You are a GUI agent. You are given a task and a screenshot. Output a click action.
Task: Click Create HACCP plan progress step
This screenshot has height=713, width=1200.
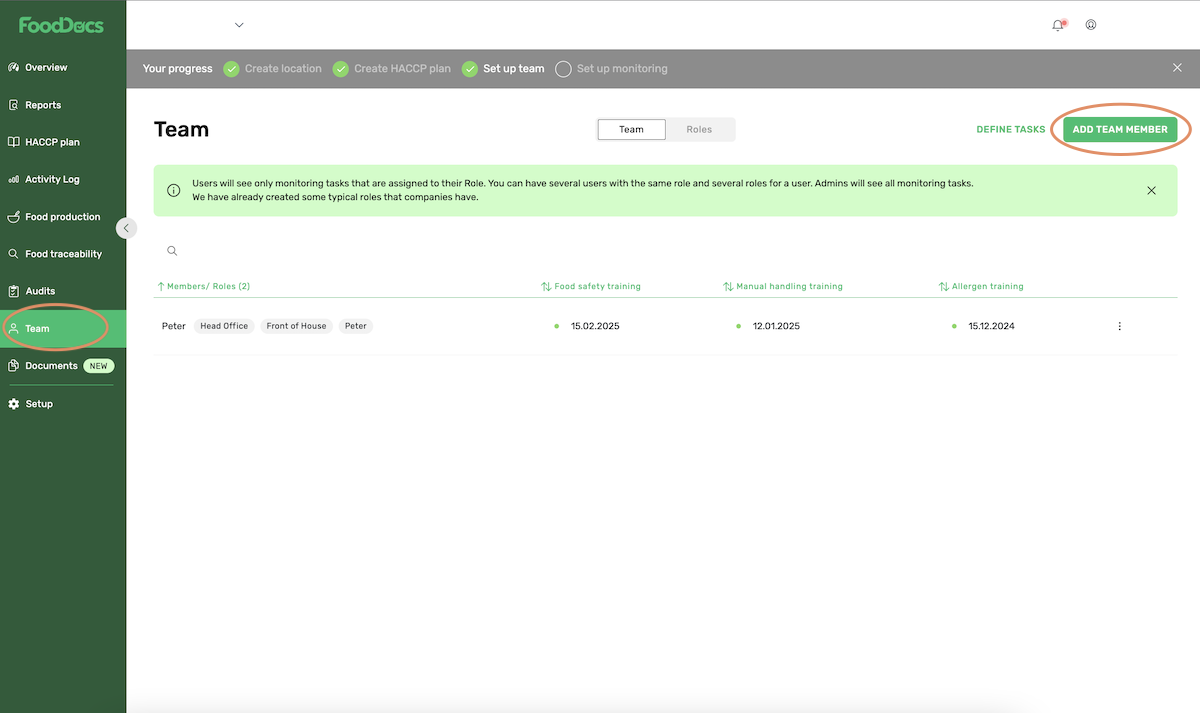pyautogui.click(x=402, y=69)
